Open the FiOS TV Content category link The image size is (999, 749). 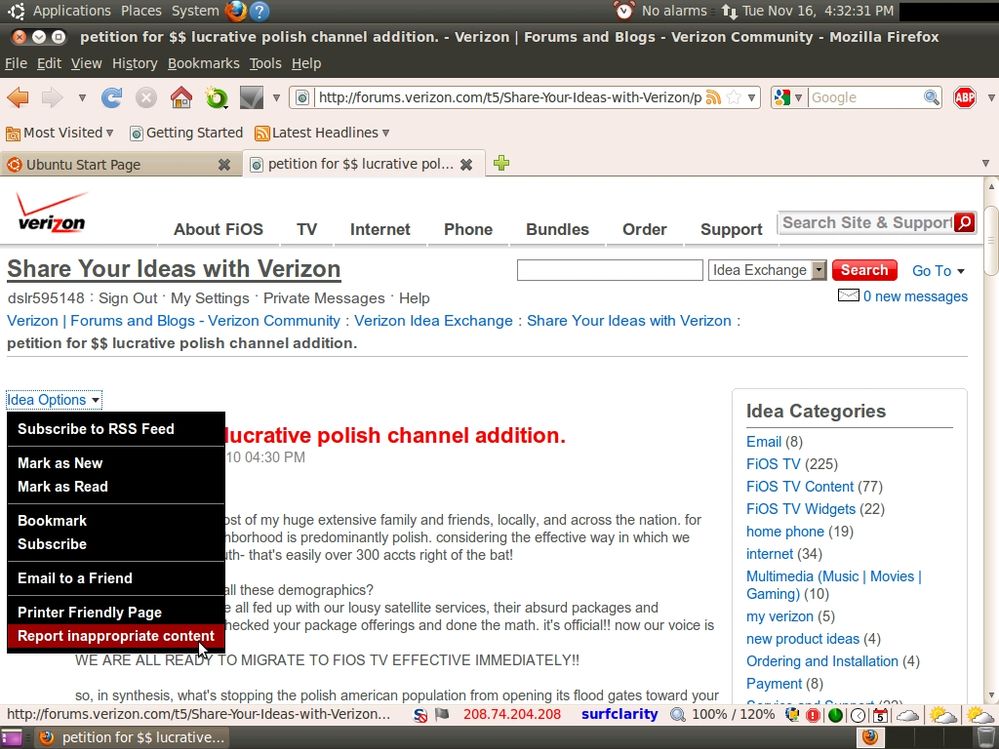point(800,487)
